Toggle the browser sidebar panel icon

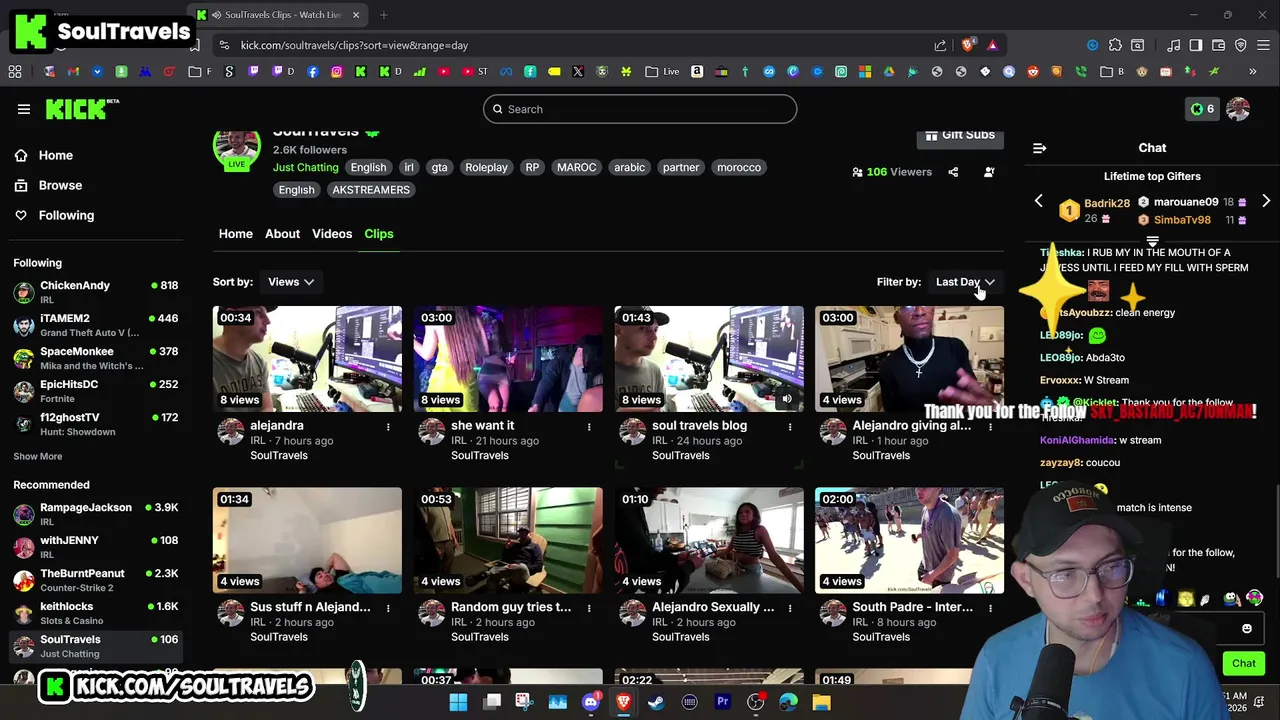click(x=1196, y=45)
